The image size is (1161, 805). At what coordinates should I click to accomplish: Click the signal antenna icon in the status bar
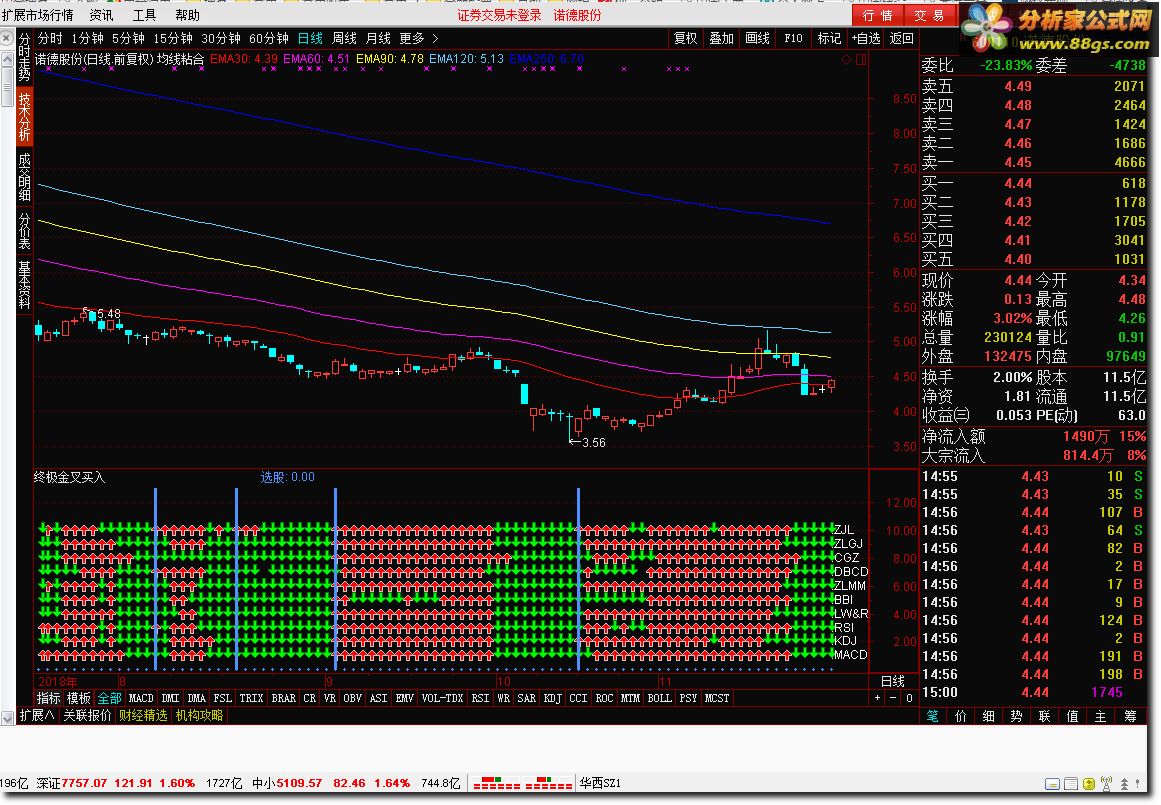[x=1106, y=784]
